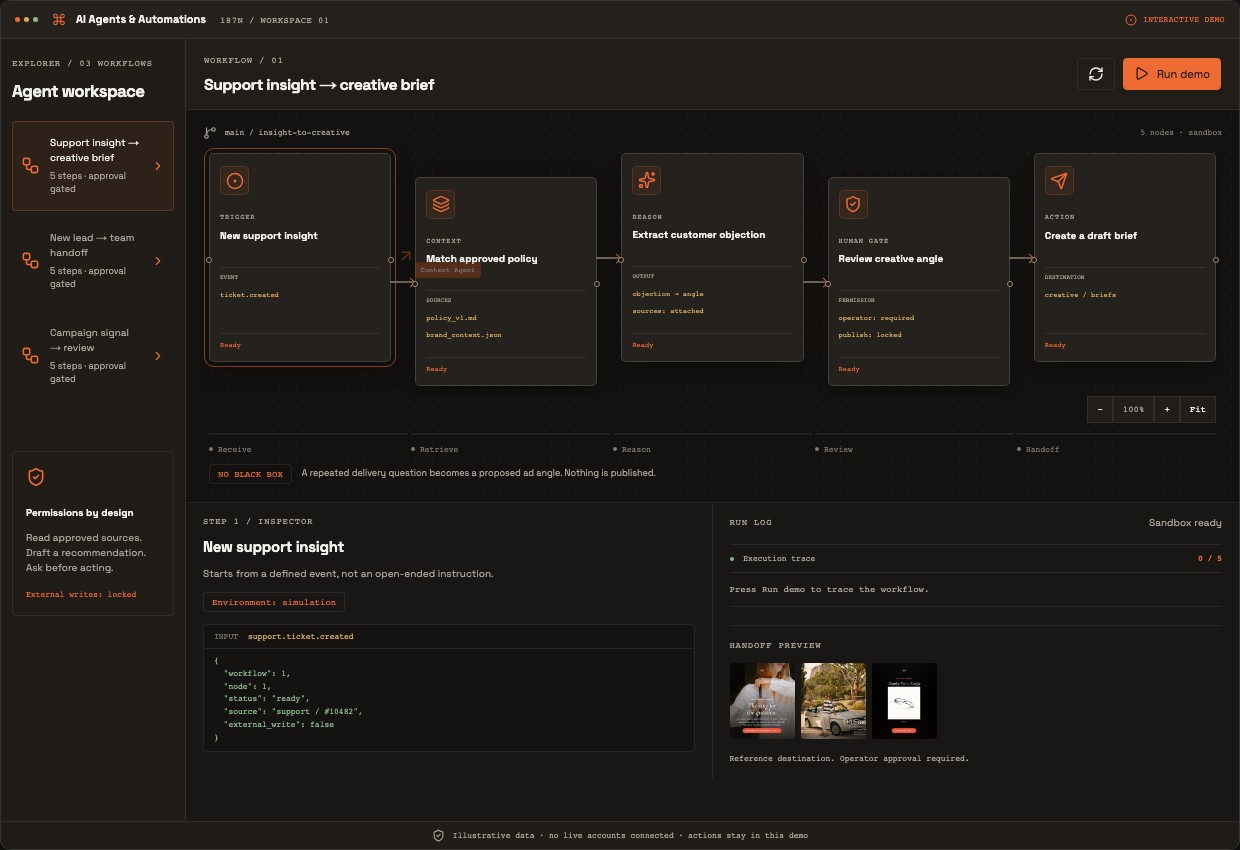Click the INTERACTIVE DEMO label
This screenshot has height=850, width=1240.
coord(1183,20)
